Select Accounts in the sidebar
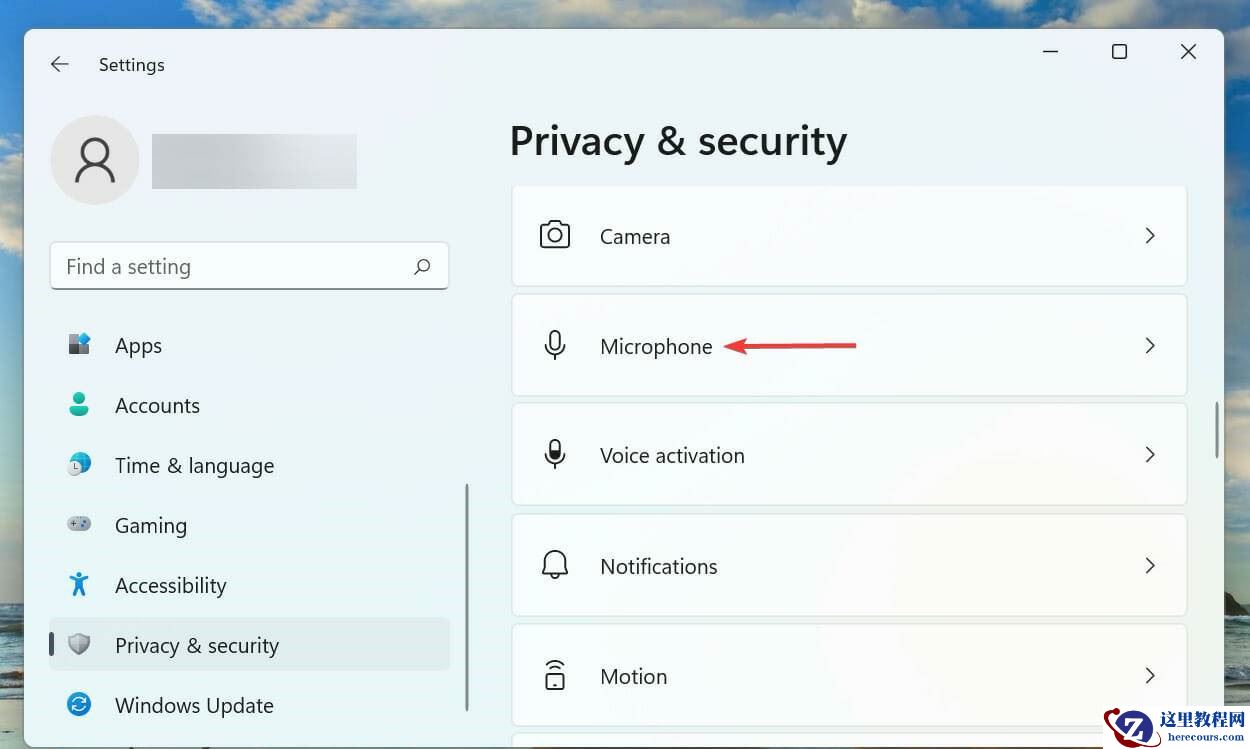 click(x=157, y=406)
